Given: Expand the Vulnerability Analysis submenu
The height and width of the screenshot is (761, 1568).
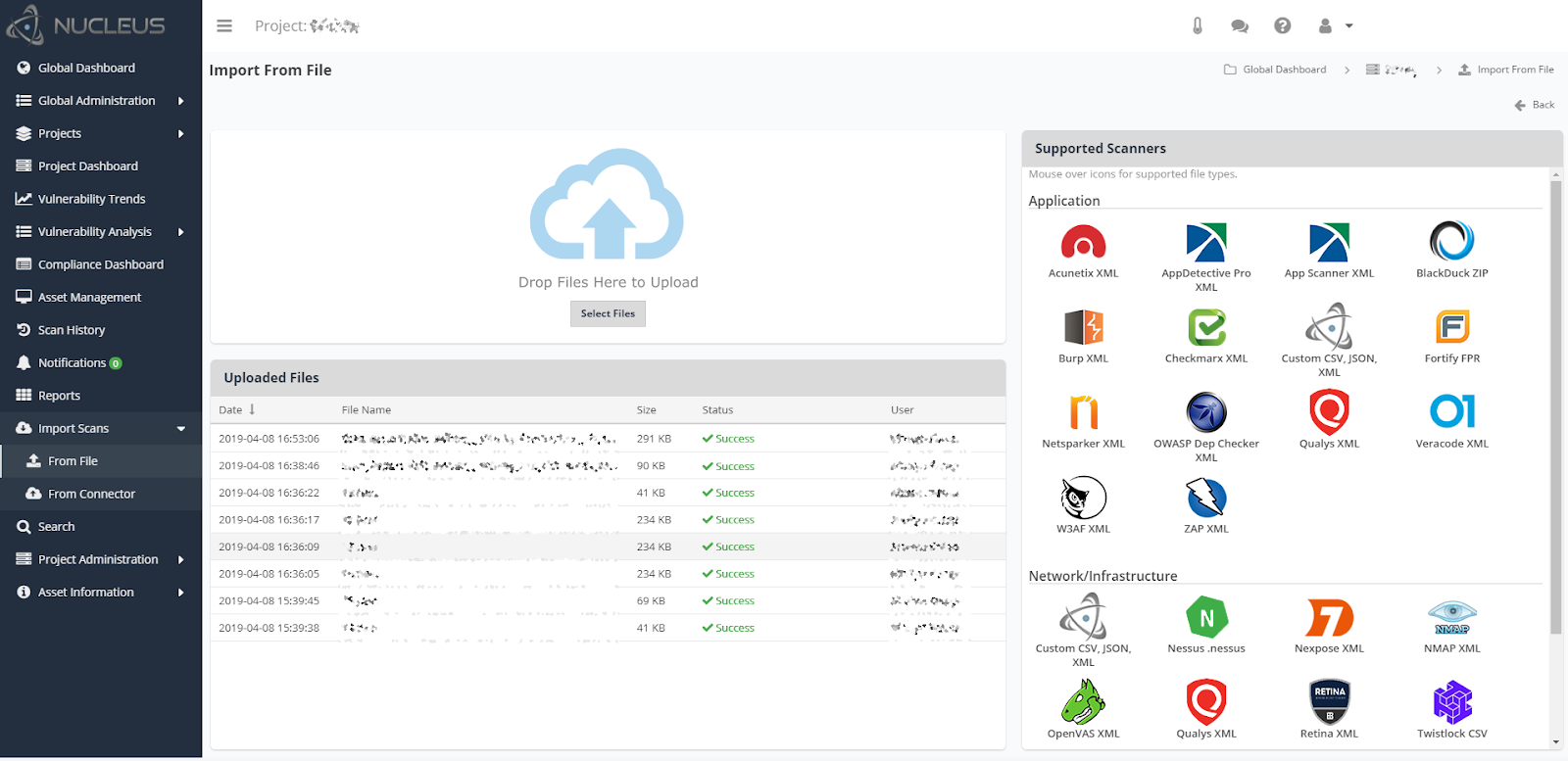Looking at the screenshot, I should pos(101,232).
